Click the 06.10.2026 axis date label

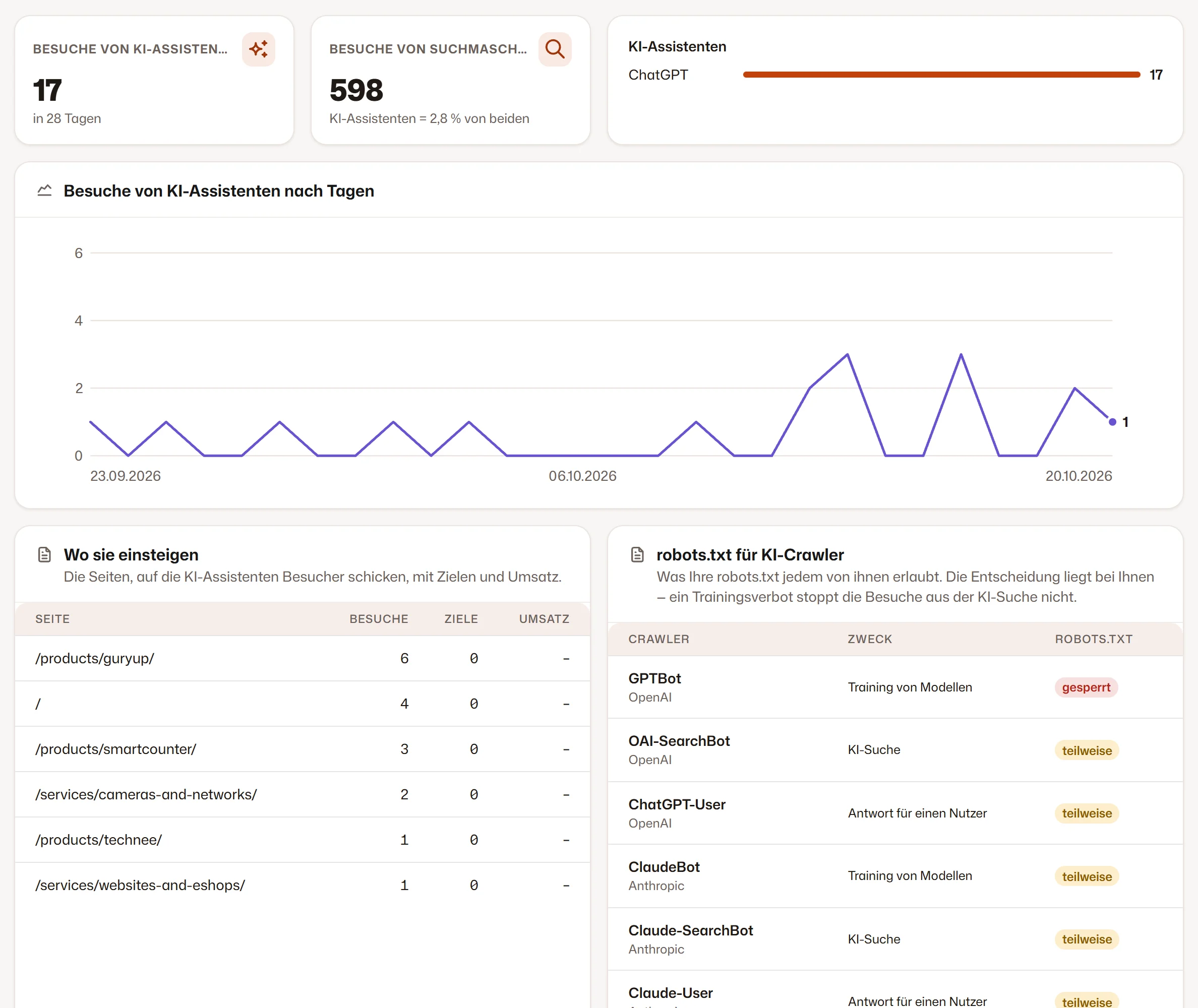[x=582, y=476]
